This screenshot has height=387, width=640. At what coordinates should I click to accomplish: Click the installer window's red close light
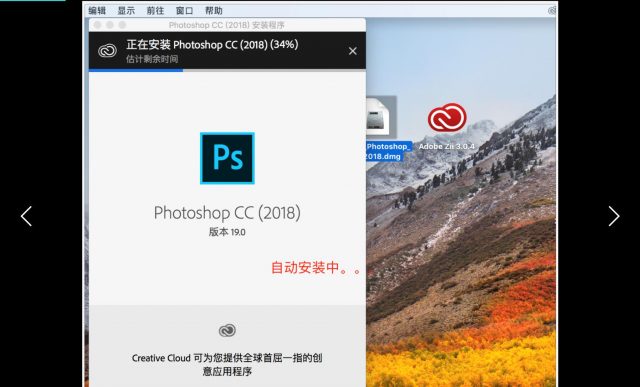(x=98, y=25)
